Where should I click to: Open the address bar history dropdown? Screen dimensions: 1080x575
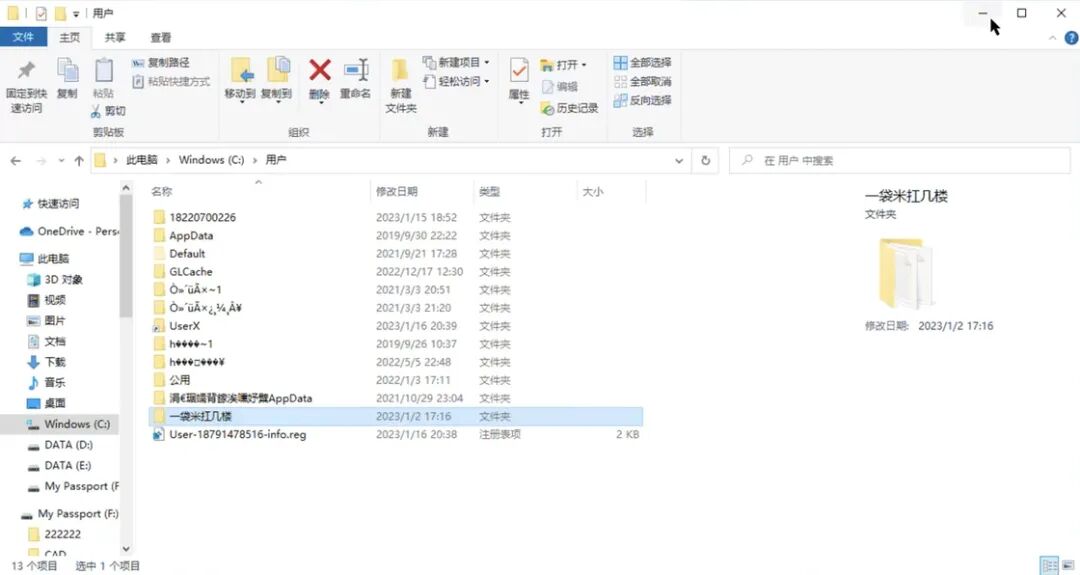pos(679,160)
